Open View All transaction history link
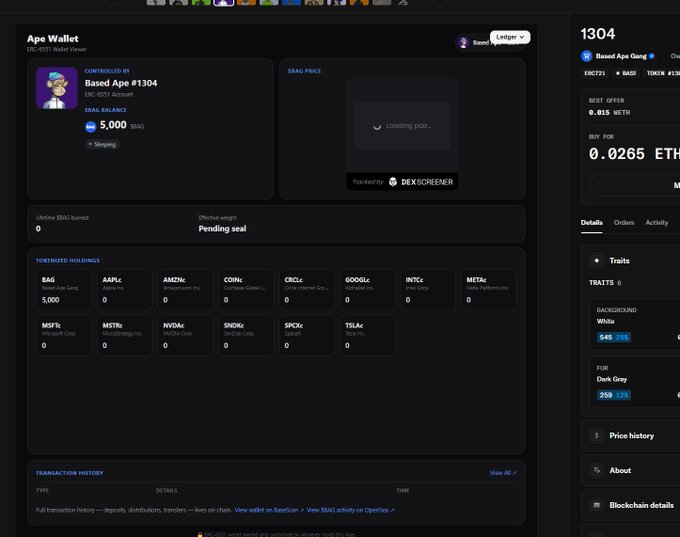Image resolution: width=680 pixels, height=537 pixels. [503, 473]
